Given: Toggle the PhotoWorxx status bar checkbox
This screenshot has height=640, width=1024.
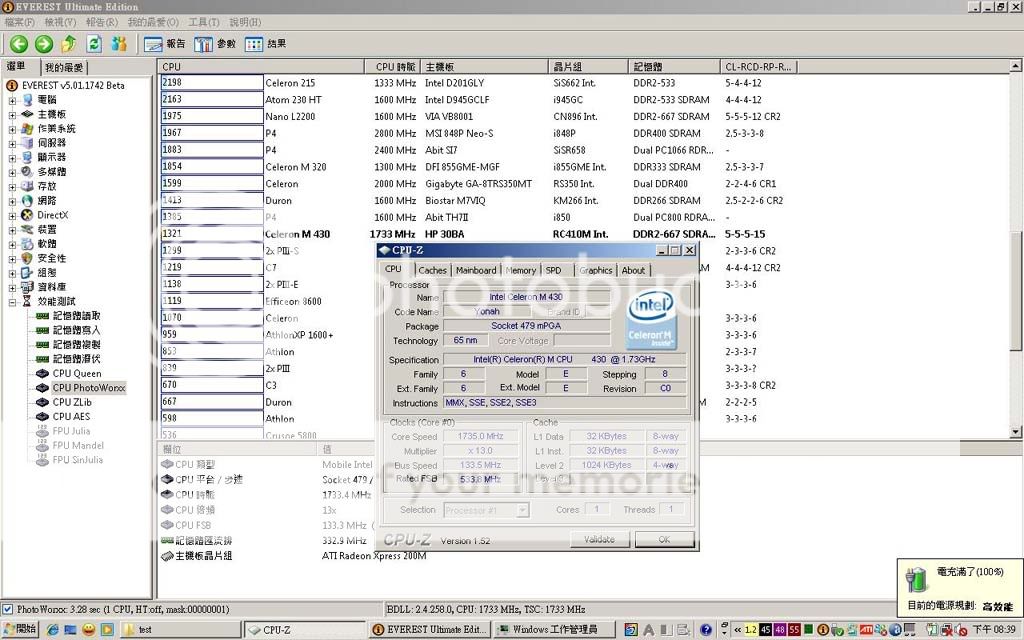Looking at the screenshot, I should click(8, 609).
